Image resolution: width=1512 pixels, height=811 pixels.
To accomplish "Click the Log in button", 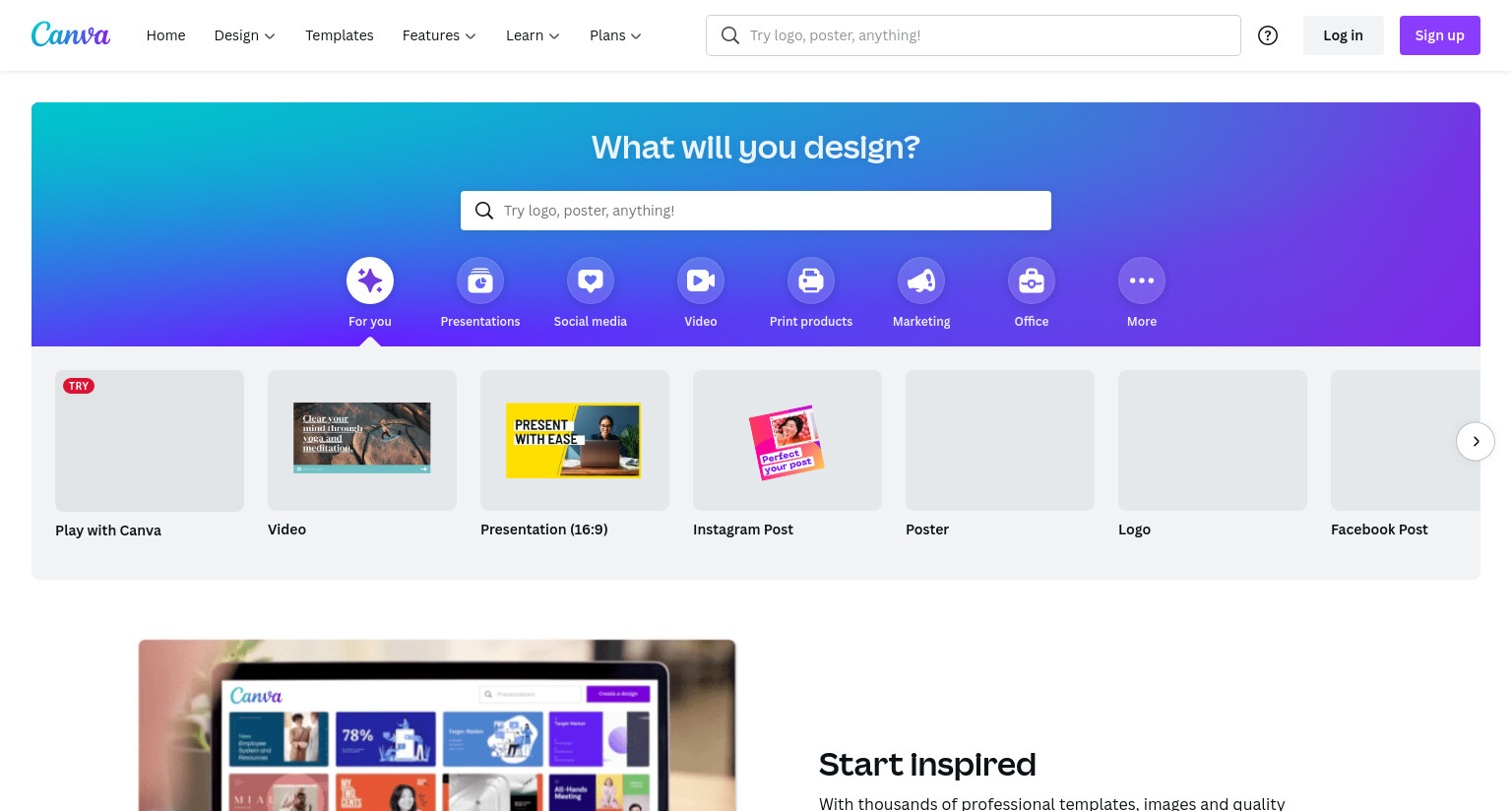I will pyautogui.click(x=1343, y=35).
